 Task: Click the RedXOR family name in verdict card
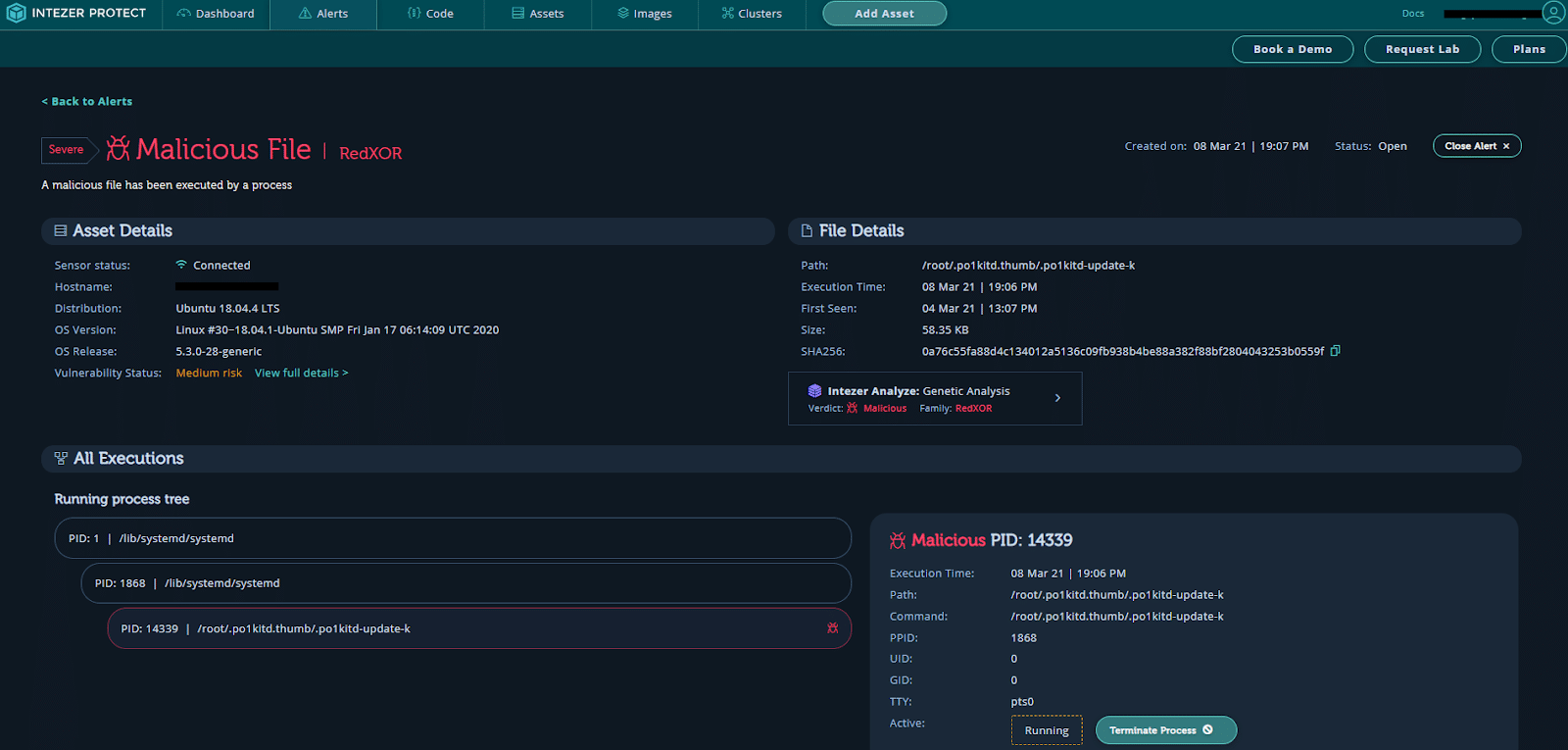coord(973,408)
